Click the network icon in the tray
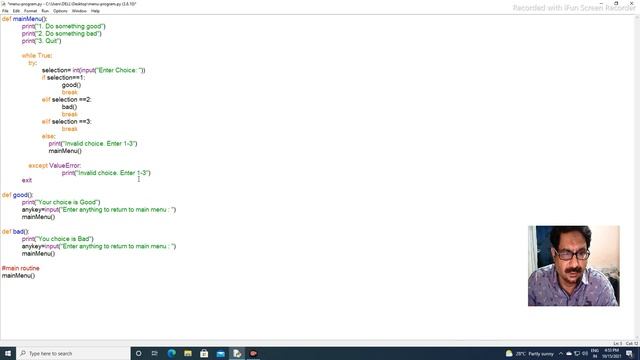The width and height of the screenshot is (640, 360). pyautogui.click(x=577, y=353)
